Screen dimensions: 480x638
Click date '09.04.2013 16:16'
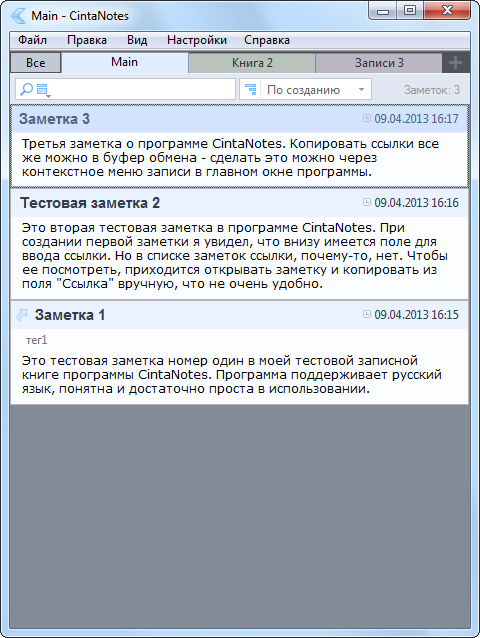pyautogui.click(x=416, y=202)
